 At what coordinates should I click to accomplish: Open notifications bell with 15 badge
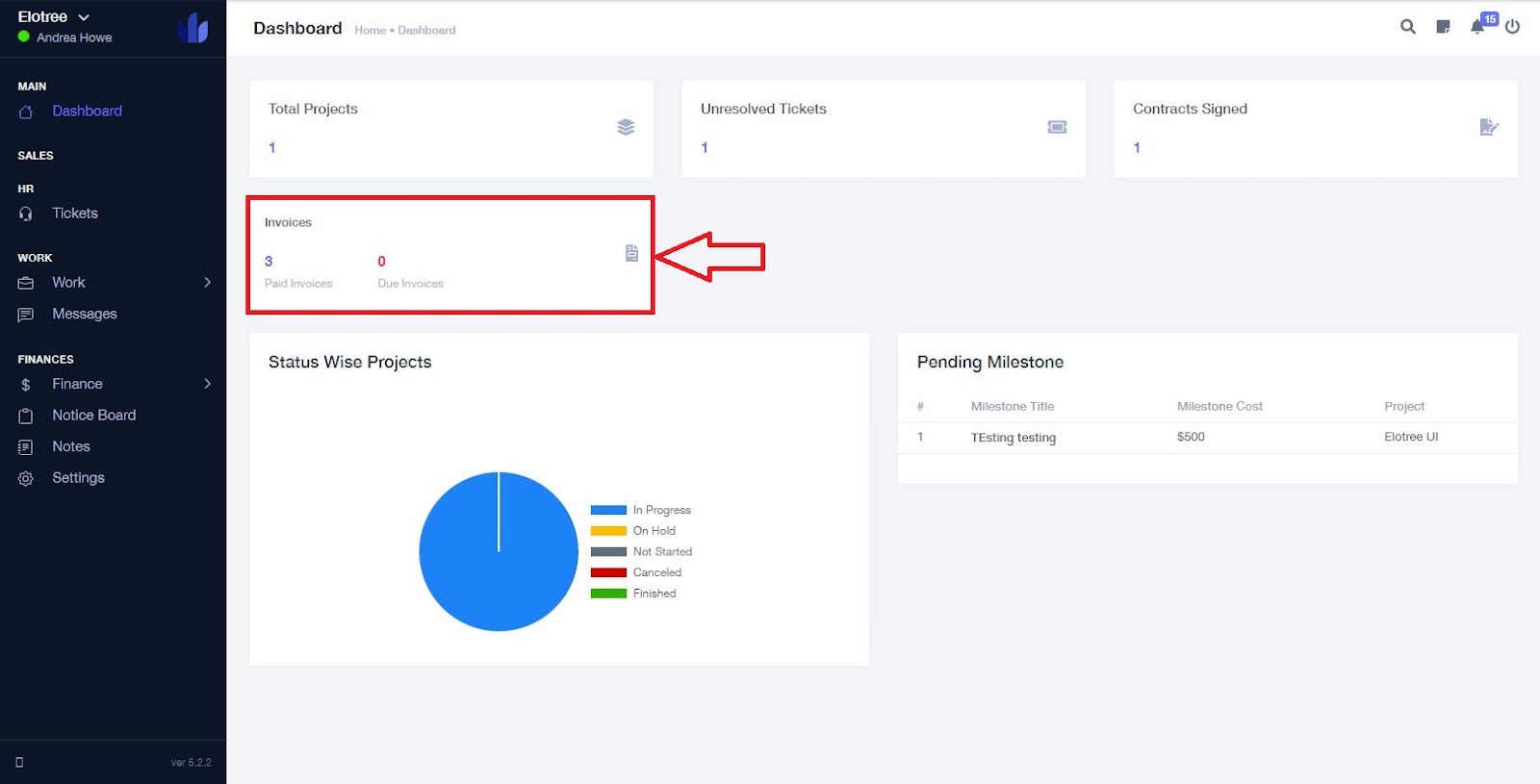[1477, 27]
